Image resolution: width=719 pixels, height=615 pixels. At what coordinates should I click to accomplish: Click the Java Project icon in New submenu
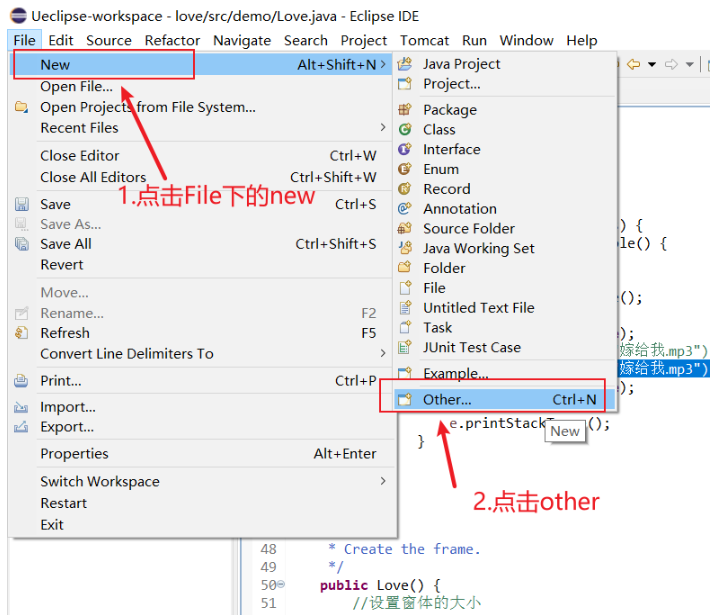click(404, 64)
